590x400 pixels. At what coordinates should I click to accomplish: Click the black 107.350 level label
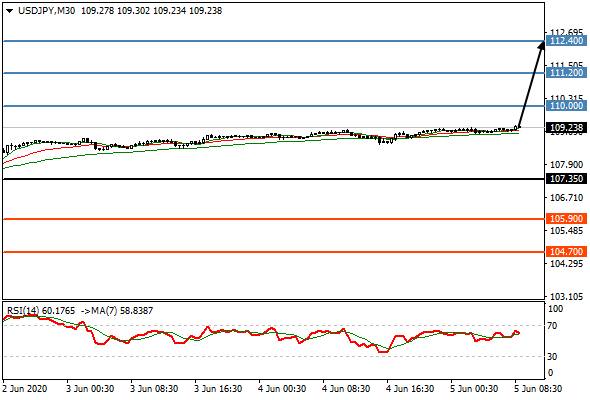pyautogui.click(x=566, y=179)
